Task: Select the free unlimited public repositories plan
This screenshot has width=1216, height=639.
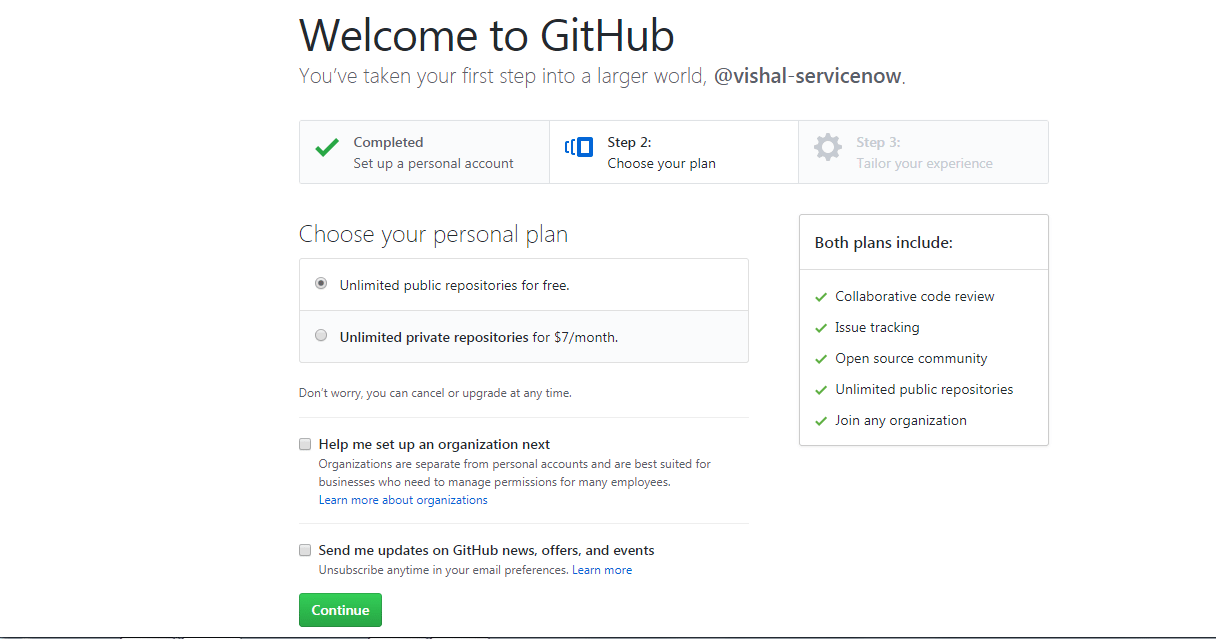Action: pos(321,284)
